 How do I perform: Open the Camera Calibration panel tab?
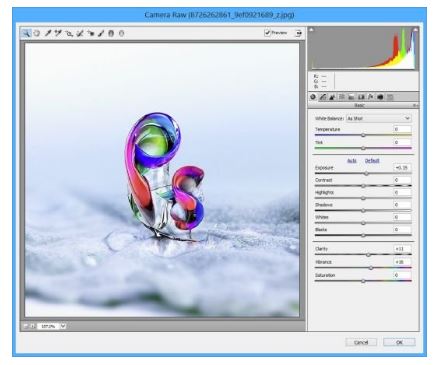(x=380, y=97)
